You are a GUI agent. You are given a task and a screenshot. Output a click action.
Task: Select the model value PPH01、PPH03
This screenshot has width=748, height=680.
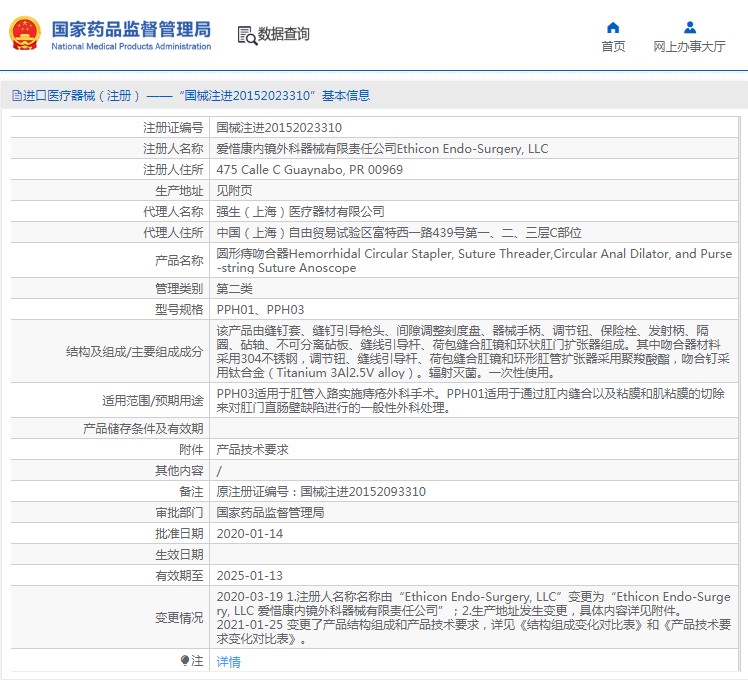[260, 310]
